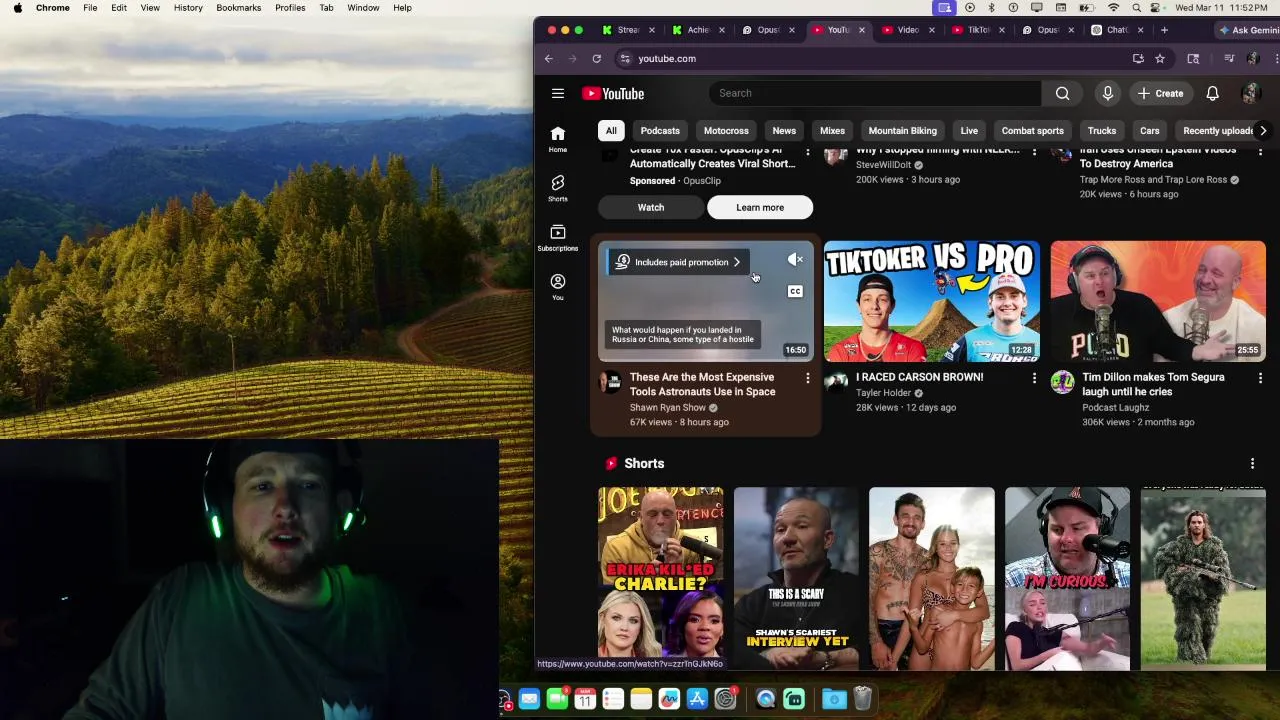Open the Shawn Ryan Show channel link
The image size is (1280, 720).
coord(667,408)
